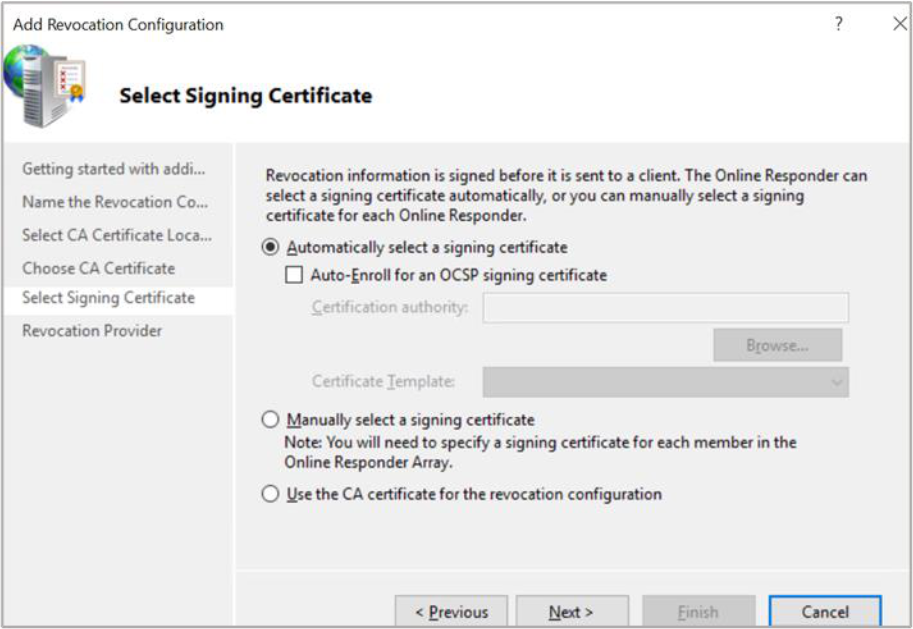Click the Certification authority text field
Viewport: 913px width, 629px height.
pyautogui.click(x=665, y=307)
